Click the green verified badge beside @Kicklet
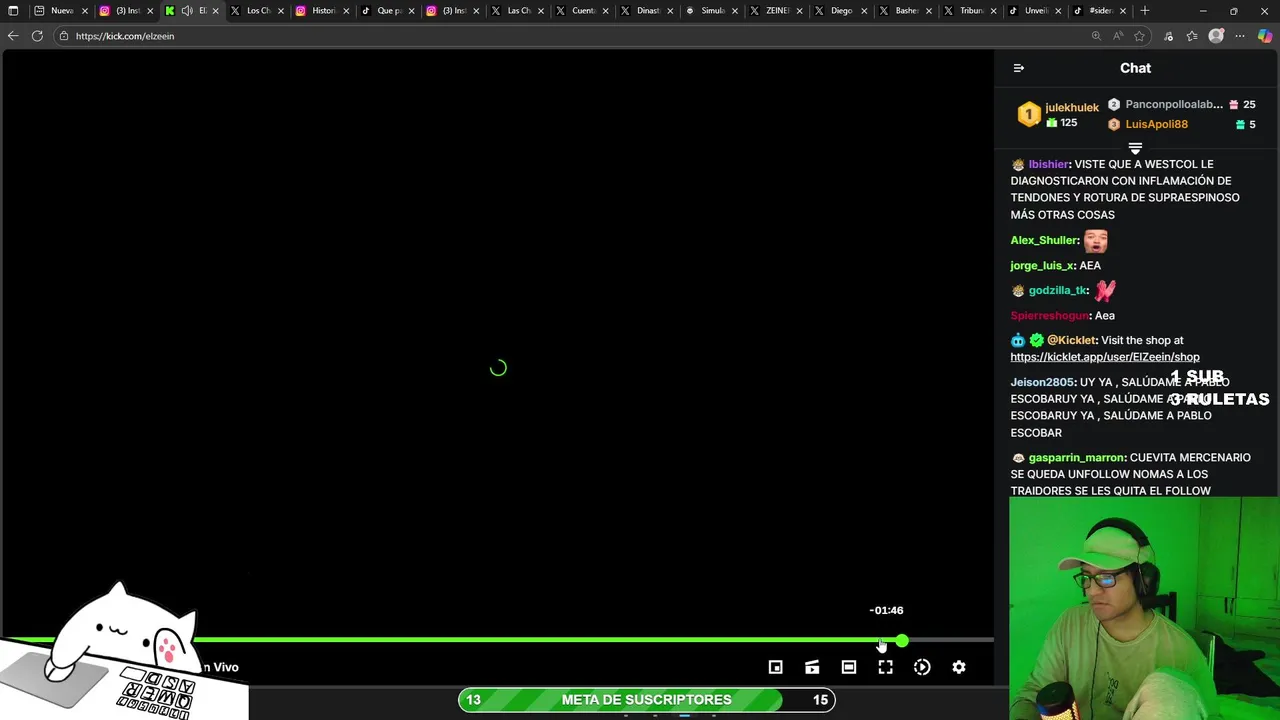The image size is (1280, 720). tap(1036, 340)
